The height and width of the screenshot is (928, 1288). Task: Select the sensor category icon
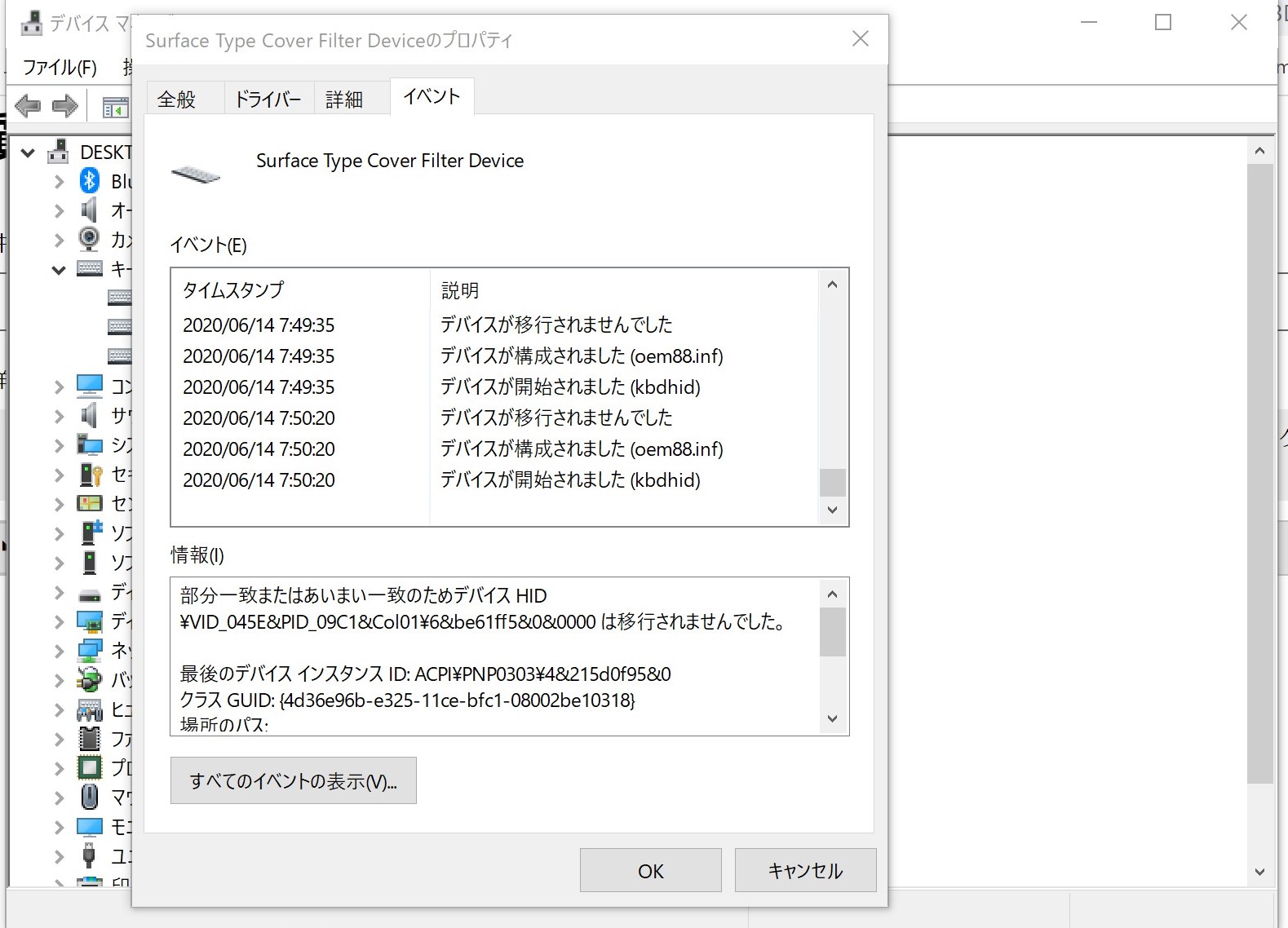[90, 503]
